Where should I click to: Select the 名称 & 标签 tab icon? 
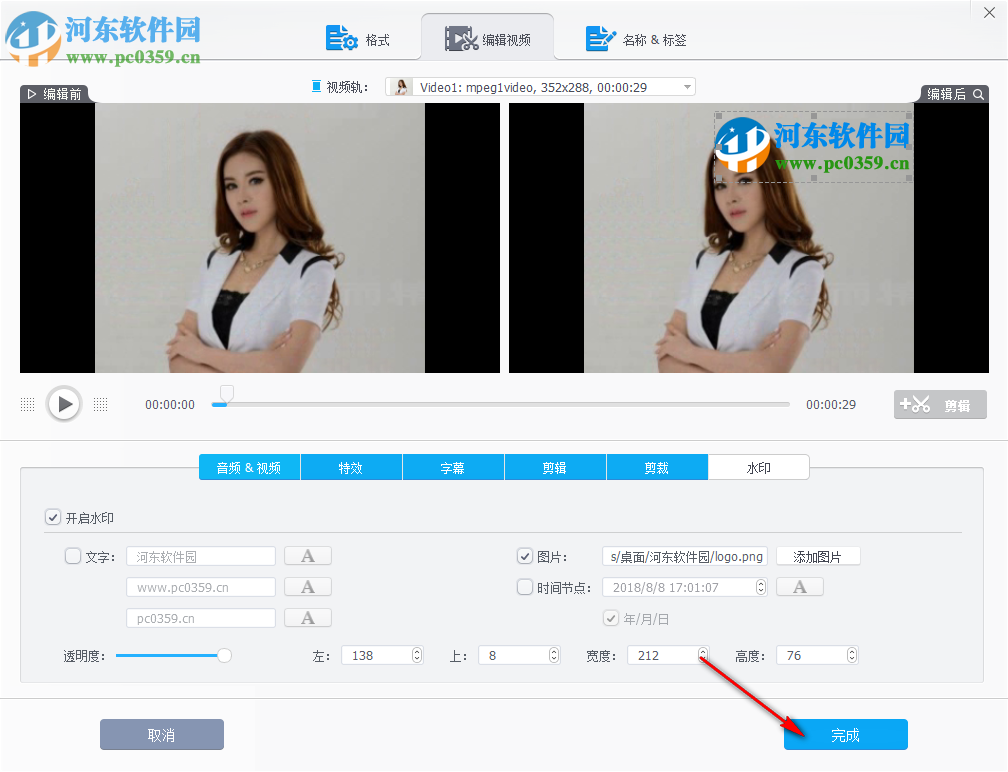[601, 38]
